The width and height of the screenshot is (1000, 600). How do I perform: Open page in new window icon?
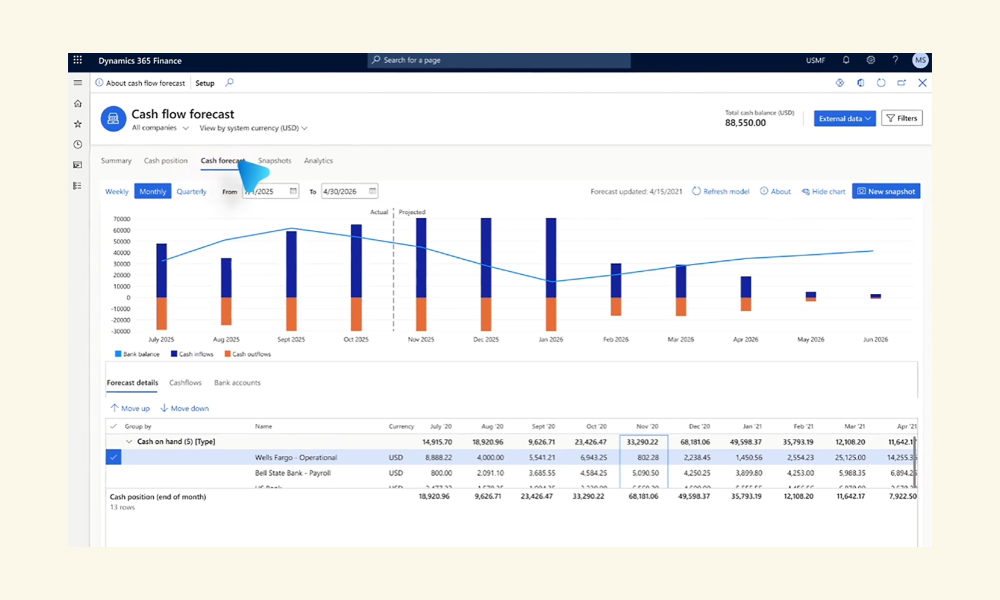pos(901,83)
